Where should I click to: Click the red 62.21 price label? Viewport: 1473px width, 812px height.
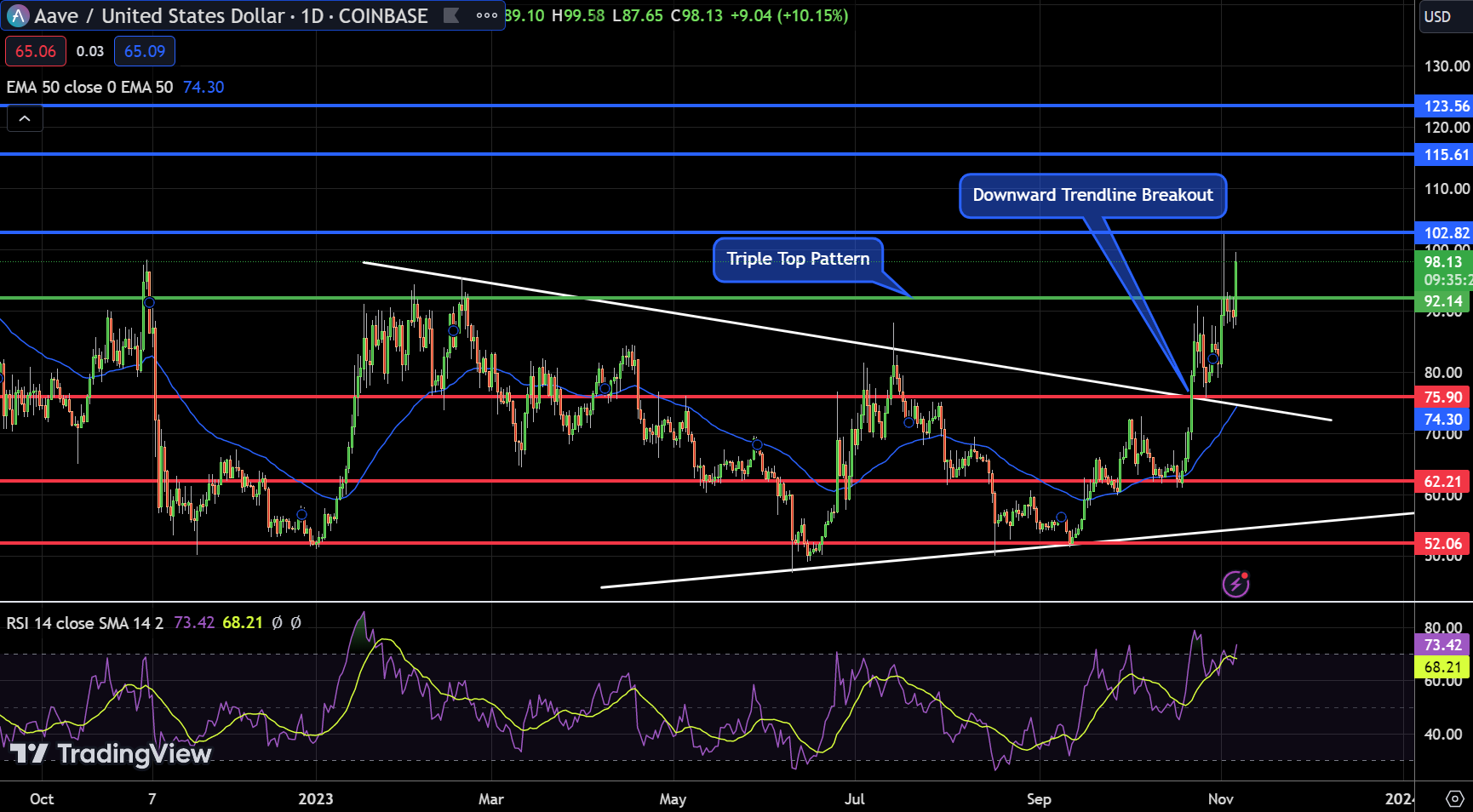click(x=1443, y=481)
